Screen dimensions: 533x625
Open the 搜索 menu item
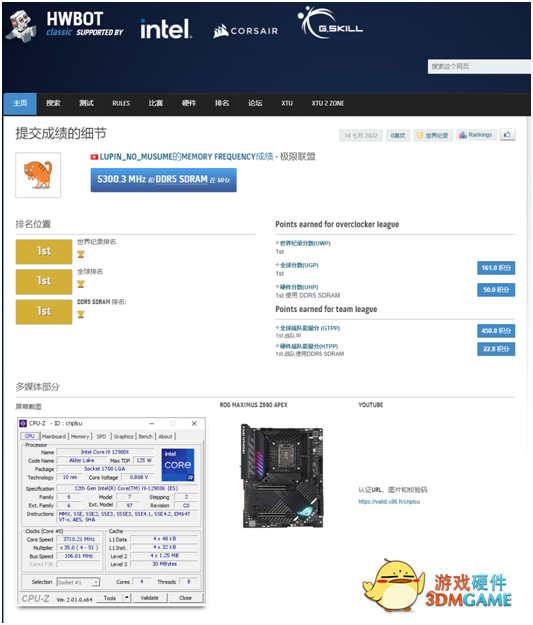[53, 104]
